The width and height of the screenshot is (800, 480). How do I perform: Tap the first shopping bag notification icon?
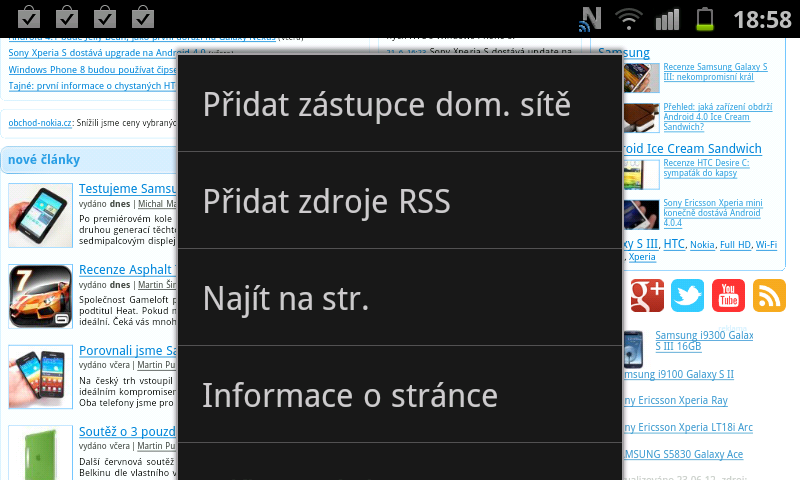(x=30, y=17)
